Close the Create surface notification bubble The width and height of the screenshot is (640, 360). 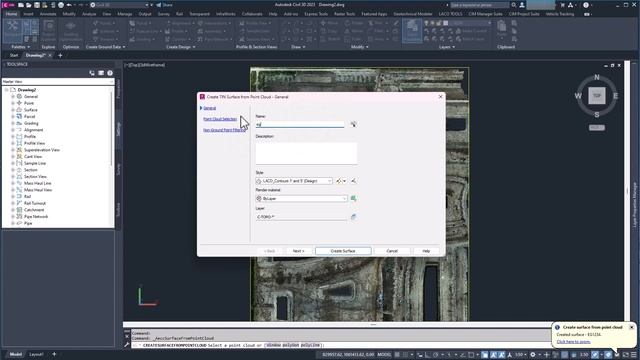tap(631, 327)
